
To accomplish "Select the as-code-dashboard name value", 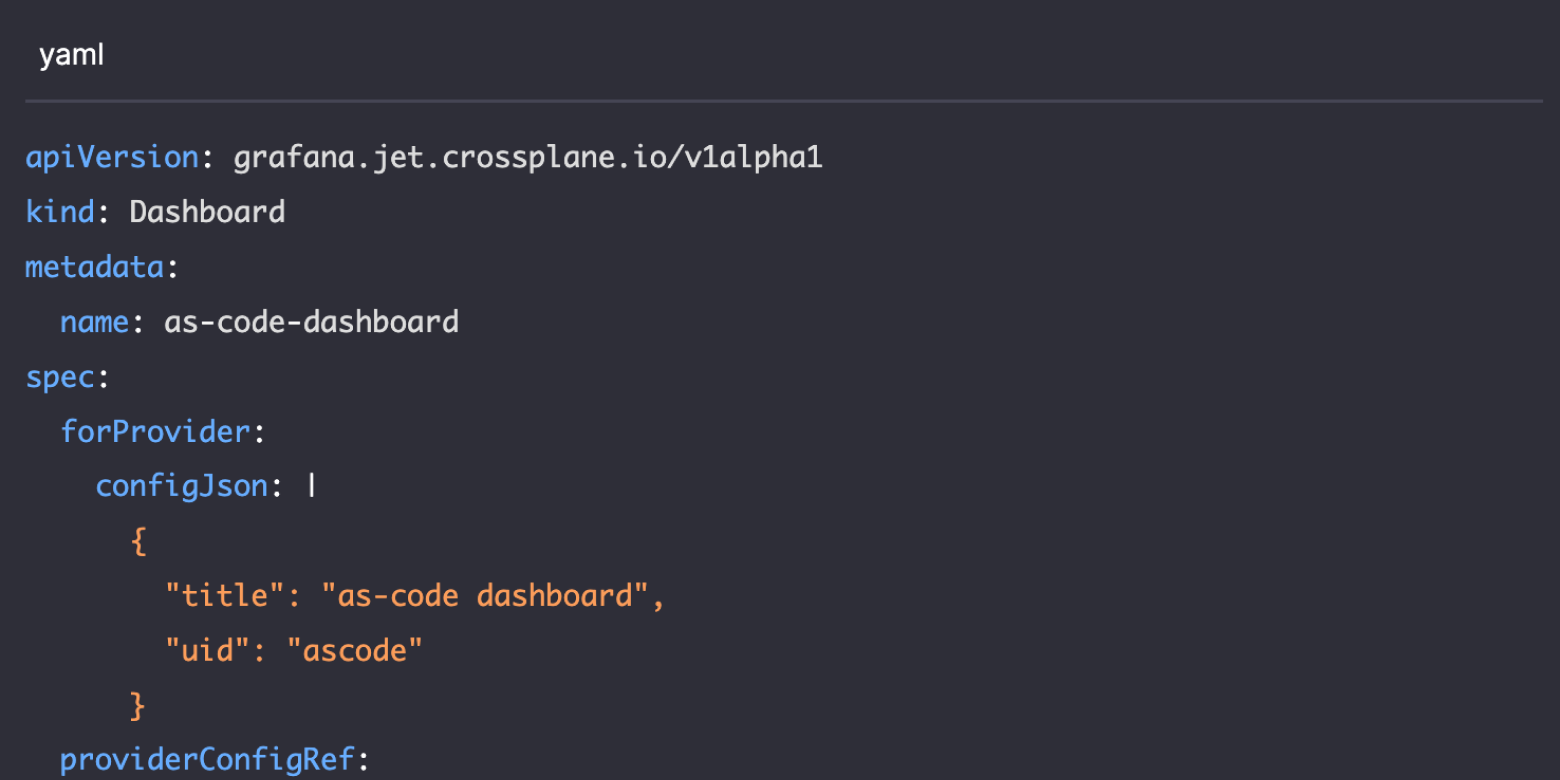I will tap(311, 322).
